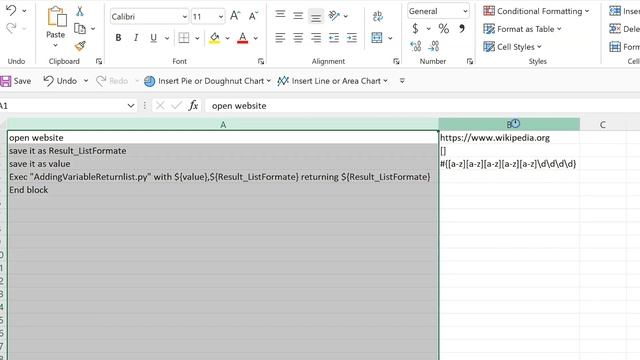Viewport: 640px width, 360px height.
Task: Apply accounting dollar number format
Action: (x=416, y=29)
